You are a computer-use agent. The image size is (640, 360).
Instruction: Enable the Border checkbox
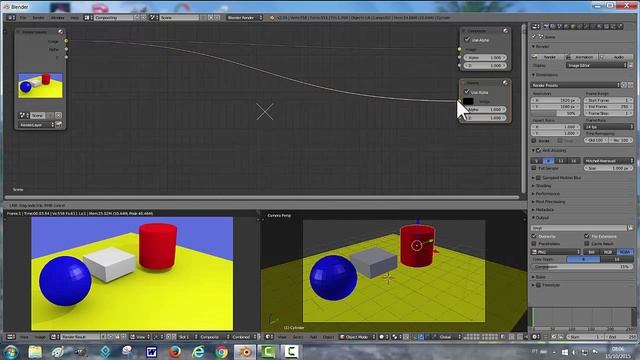click(534, 140)
